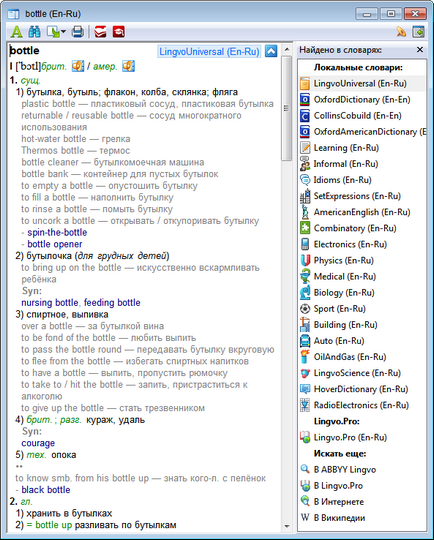Close the 'Найдено в словарях' panel
Screen dimensions: 434x540
click(420, 50)
